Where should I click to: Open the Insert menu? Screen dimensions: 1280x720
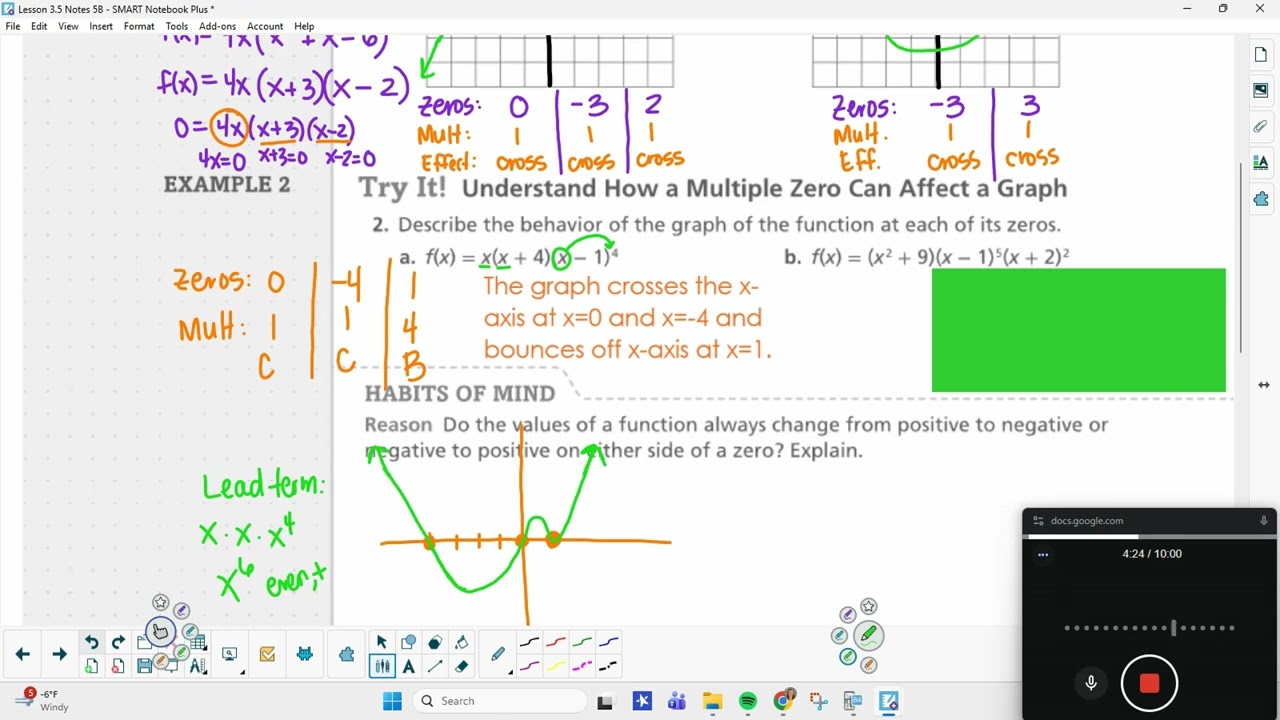[x=101, y=26]
